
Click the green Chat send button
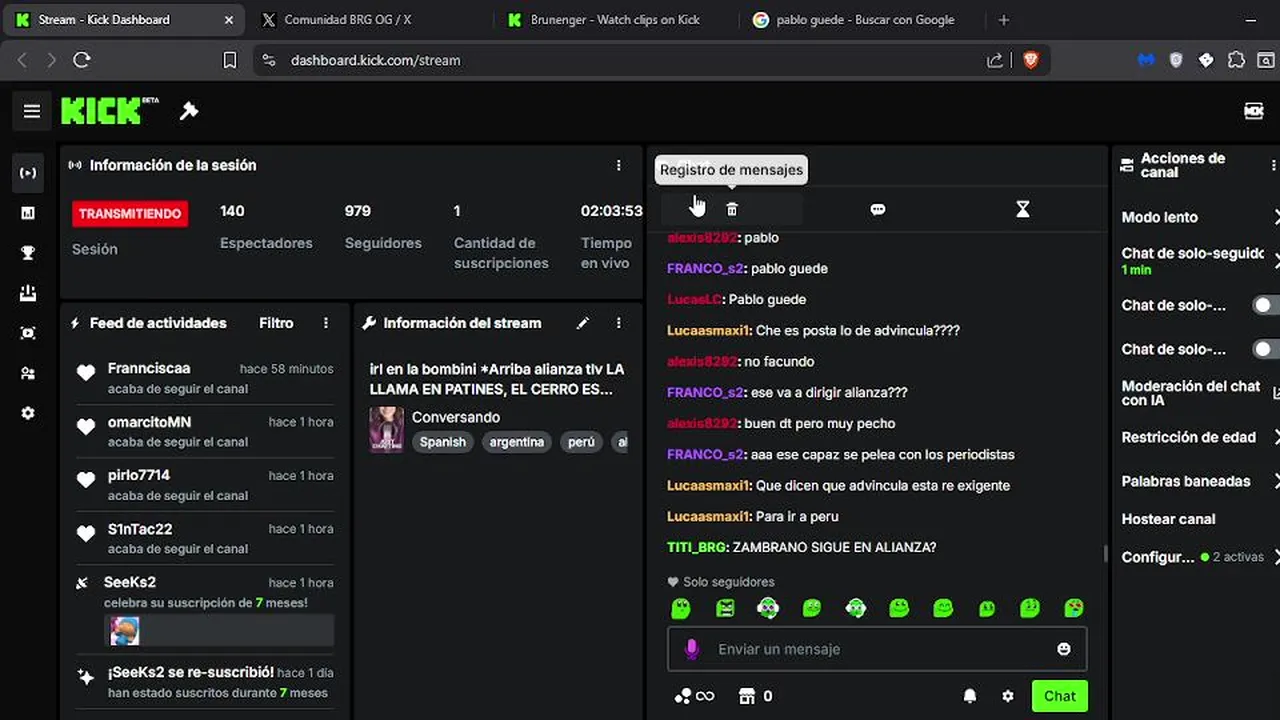click(1060, 696)
